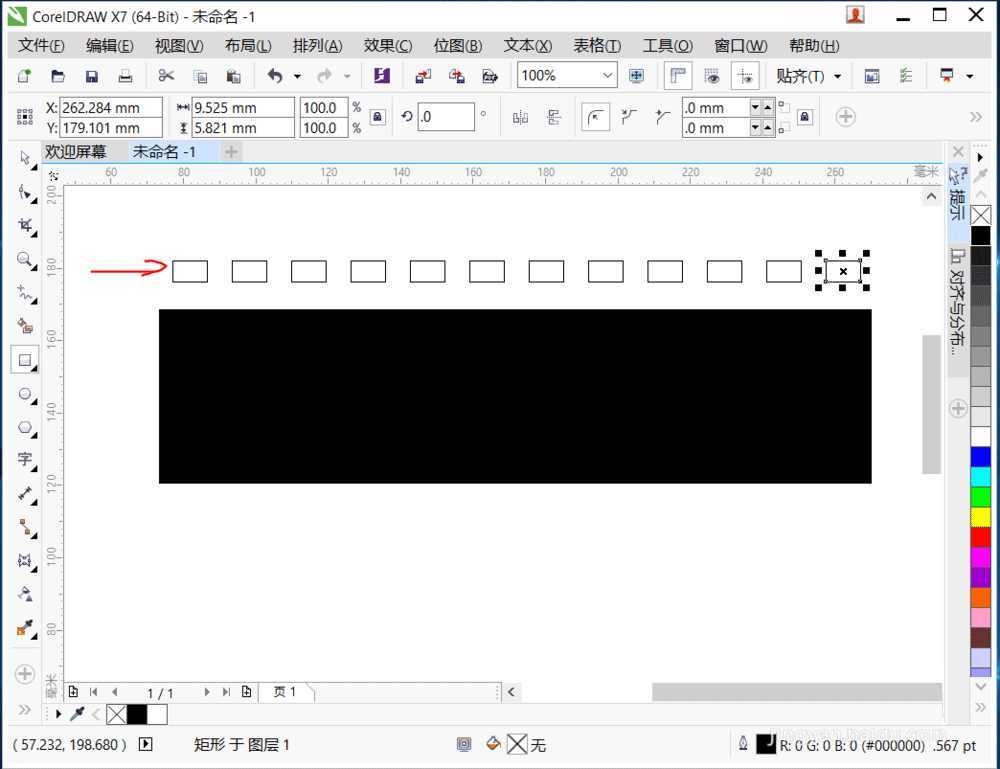Open the zoom level dropdown showing 100%
1000x769 pixels.
point(608,75)
